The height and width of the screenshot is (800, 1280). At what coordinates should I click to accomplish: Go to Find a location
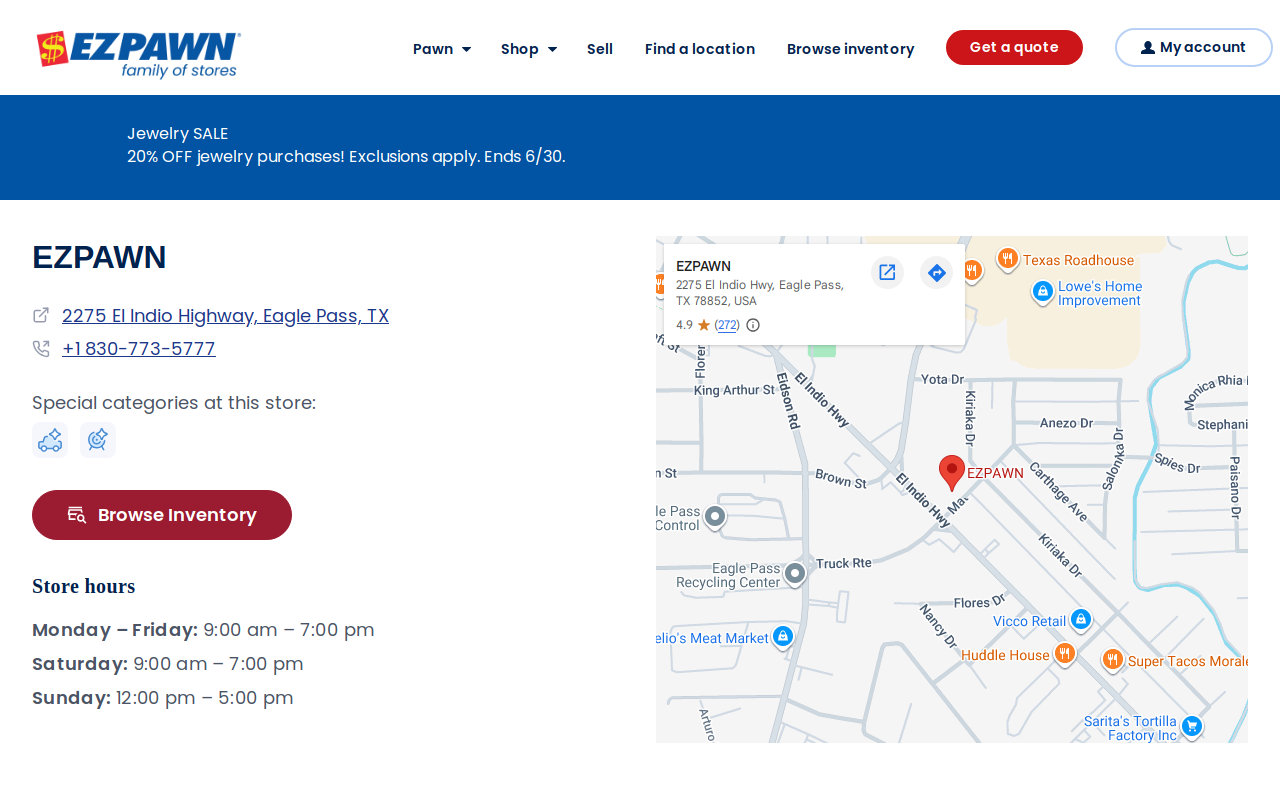coord(700,49)
